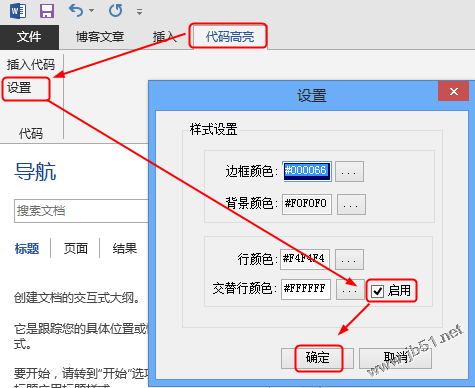Click the Word application icon
This screenshot has width=475, height=388.
click(17, 10)
